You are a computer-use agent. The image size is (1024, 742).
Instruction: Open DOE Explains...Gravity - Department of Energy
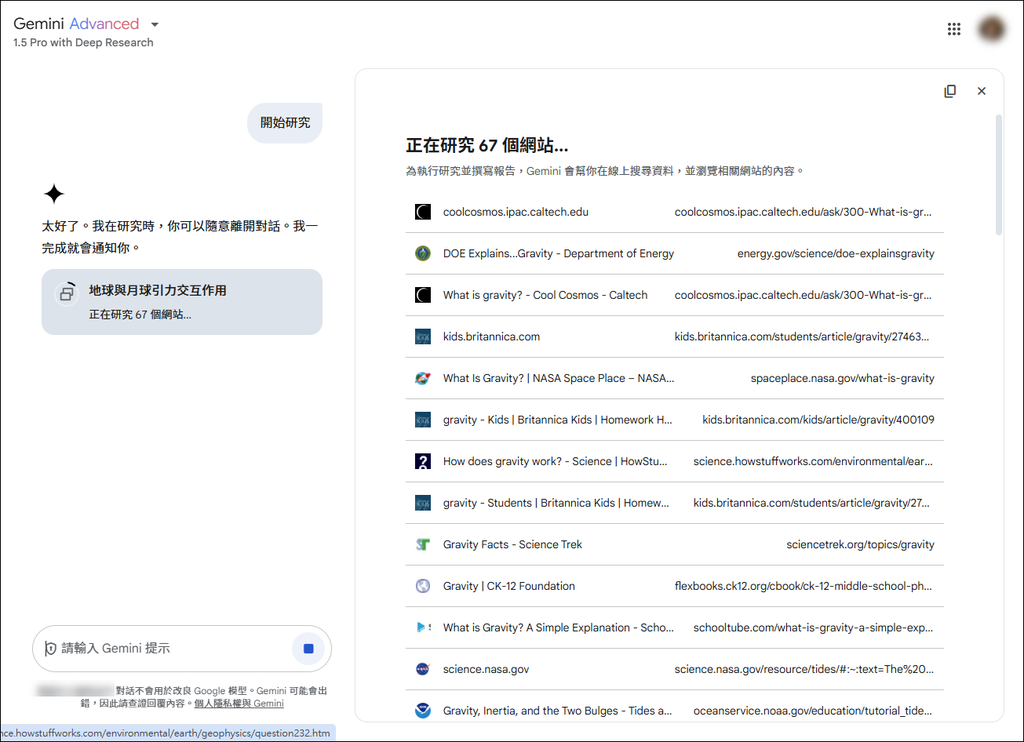pos(558,253)
